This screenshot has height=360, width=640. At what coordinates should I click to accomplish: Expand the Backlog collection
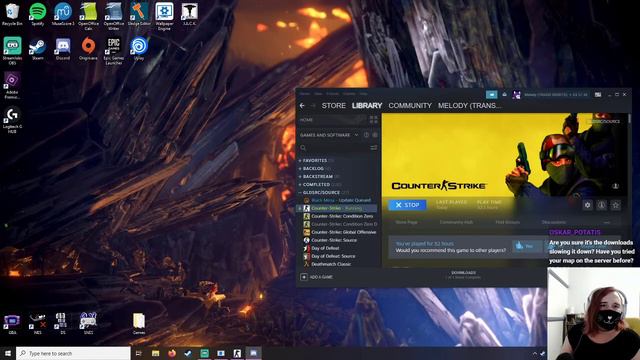pyautogui.click(x=300, y=169)
